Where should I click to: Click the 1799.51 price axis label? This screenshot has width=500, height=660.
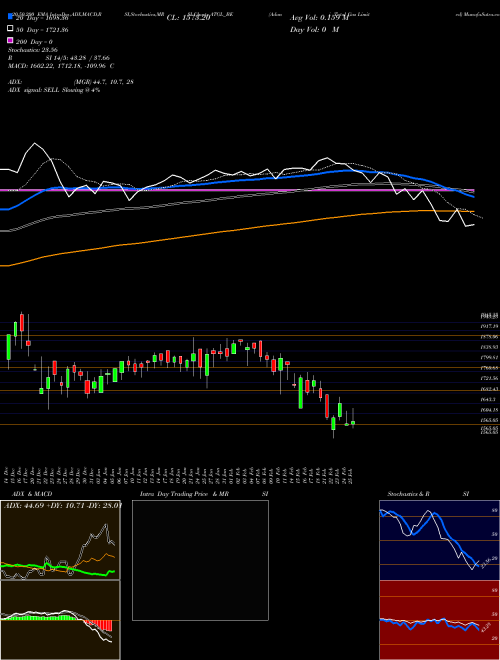tap(490, 357)
